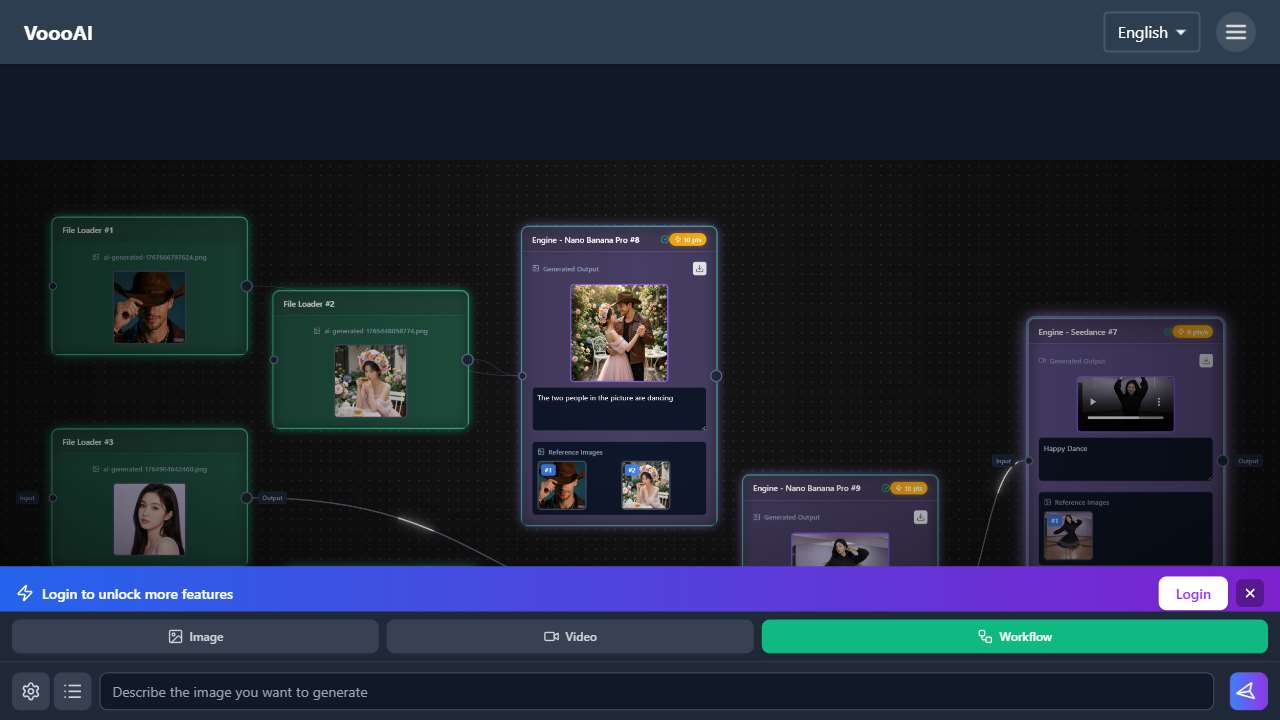Screen dimensions: 1280x720
Task: Download the Nano Banana Pro #8 generated output
Action: coord(699,269)
